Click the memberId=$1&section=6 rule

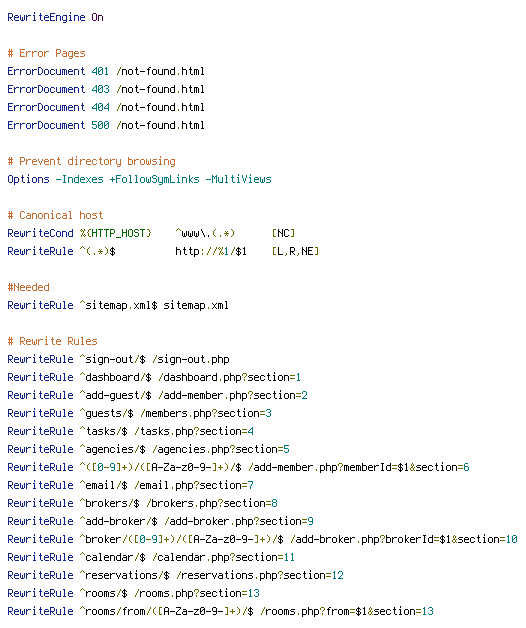click(238, 468)
